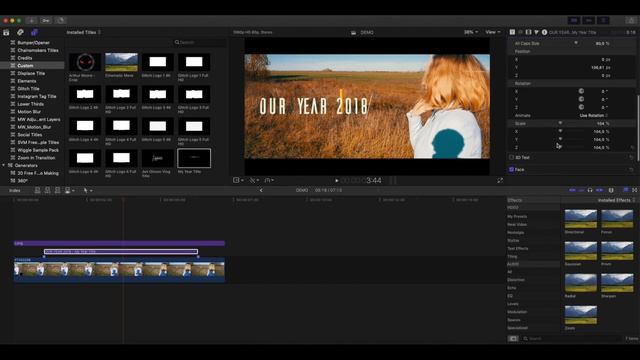This screenshot has width=640, height=360.
Task: Reset the 3D Text section arrow
Action: coord(631,157)
